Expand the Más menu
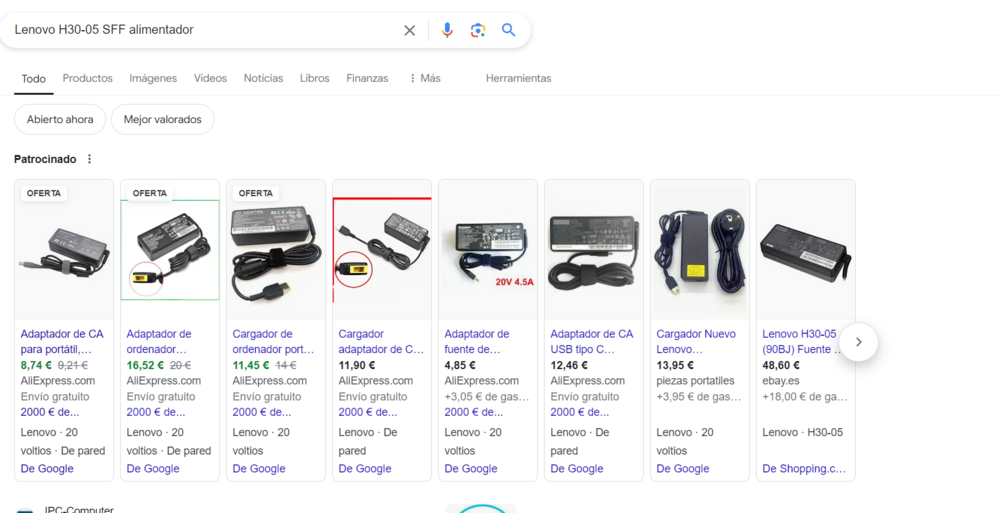 pyautogui.click(x=425, y=78)
